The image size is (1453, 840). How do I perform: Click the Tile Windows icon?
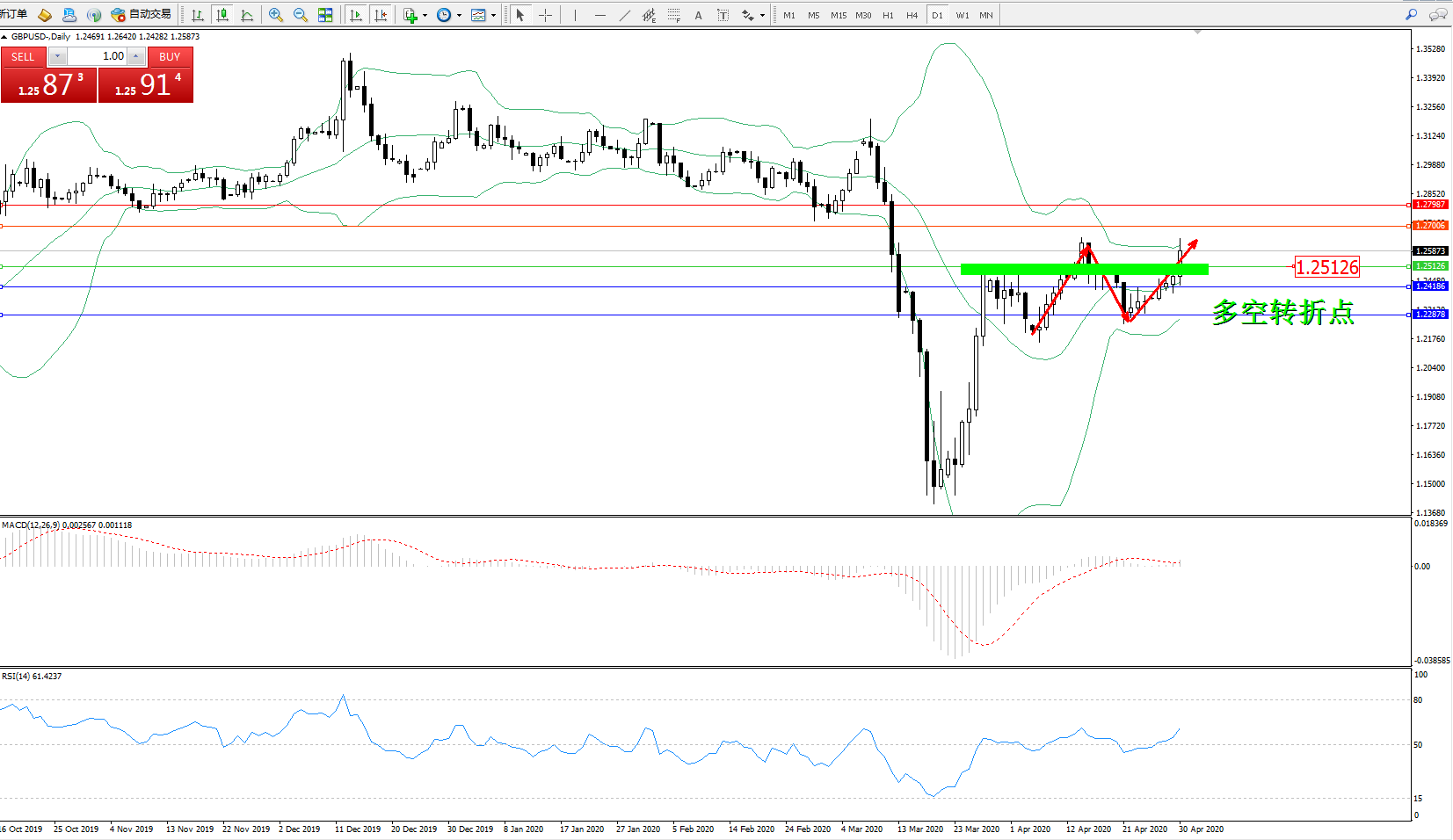tap(325, 15)
